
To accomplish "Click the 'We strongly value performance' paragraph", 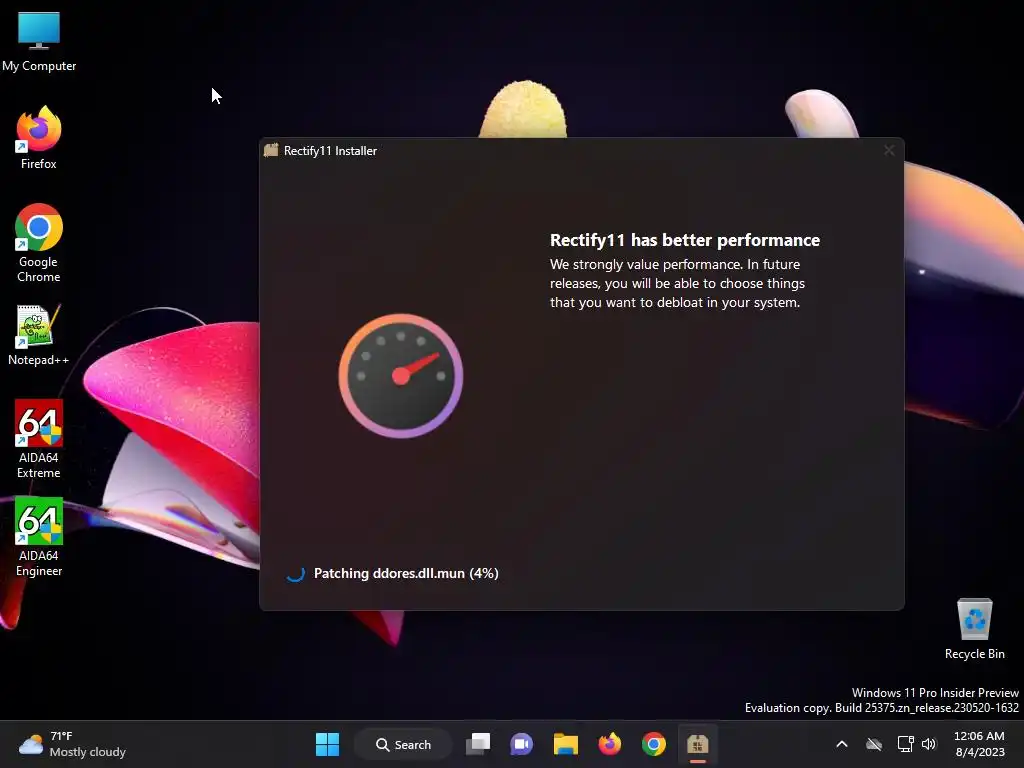I will tap(677, 283).
